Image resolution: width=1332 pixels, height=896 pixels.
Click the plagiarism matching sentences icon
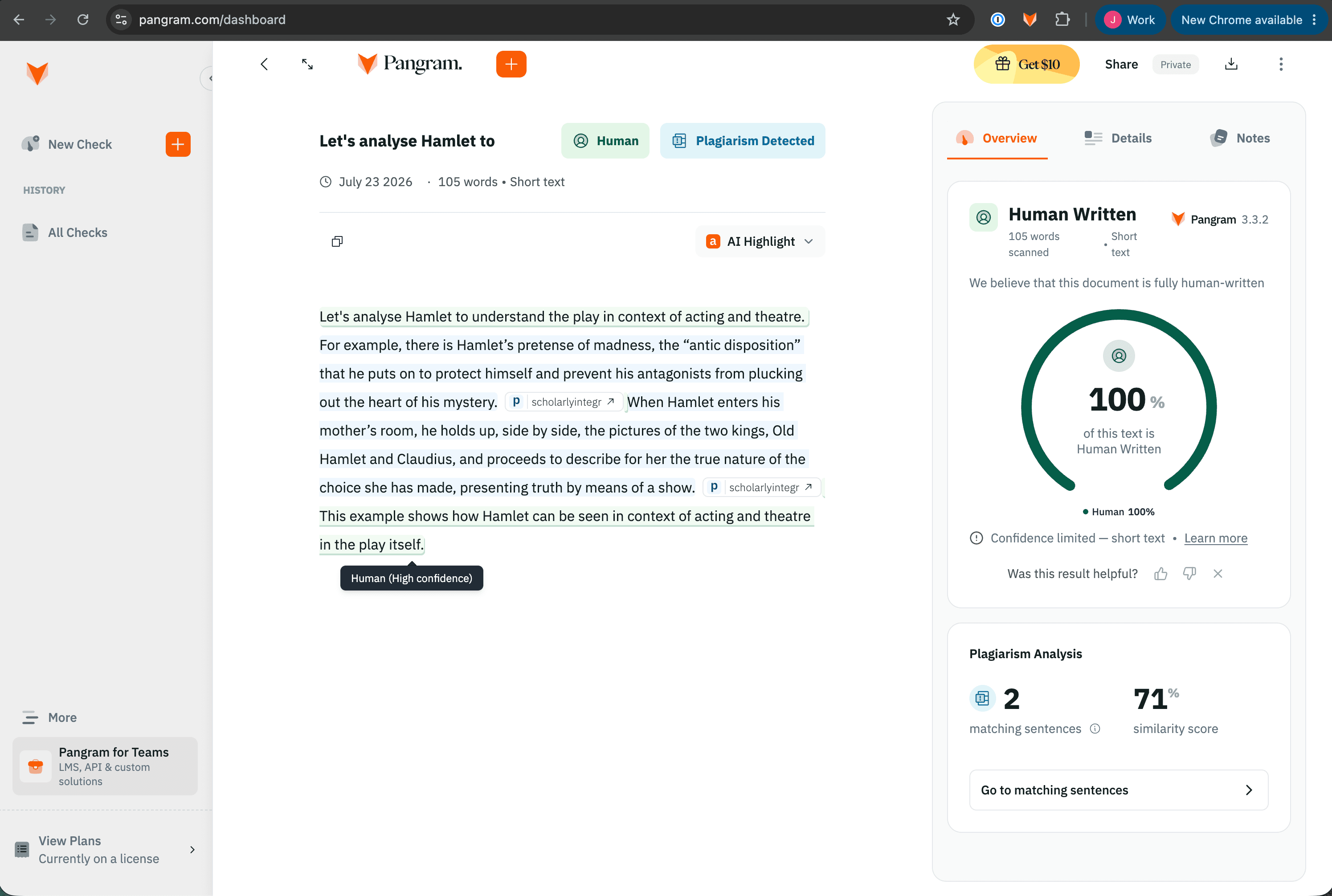click(982, 698)
